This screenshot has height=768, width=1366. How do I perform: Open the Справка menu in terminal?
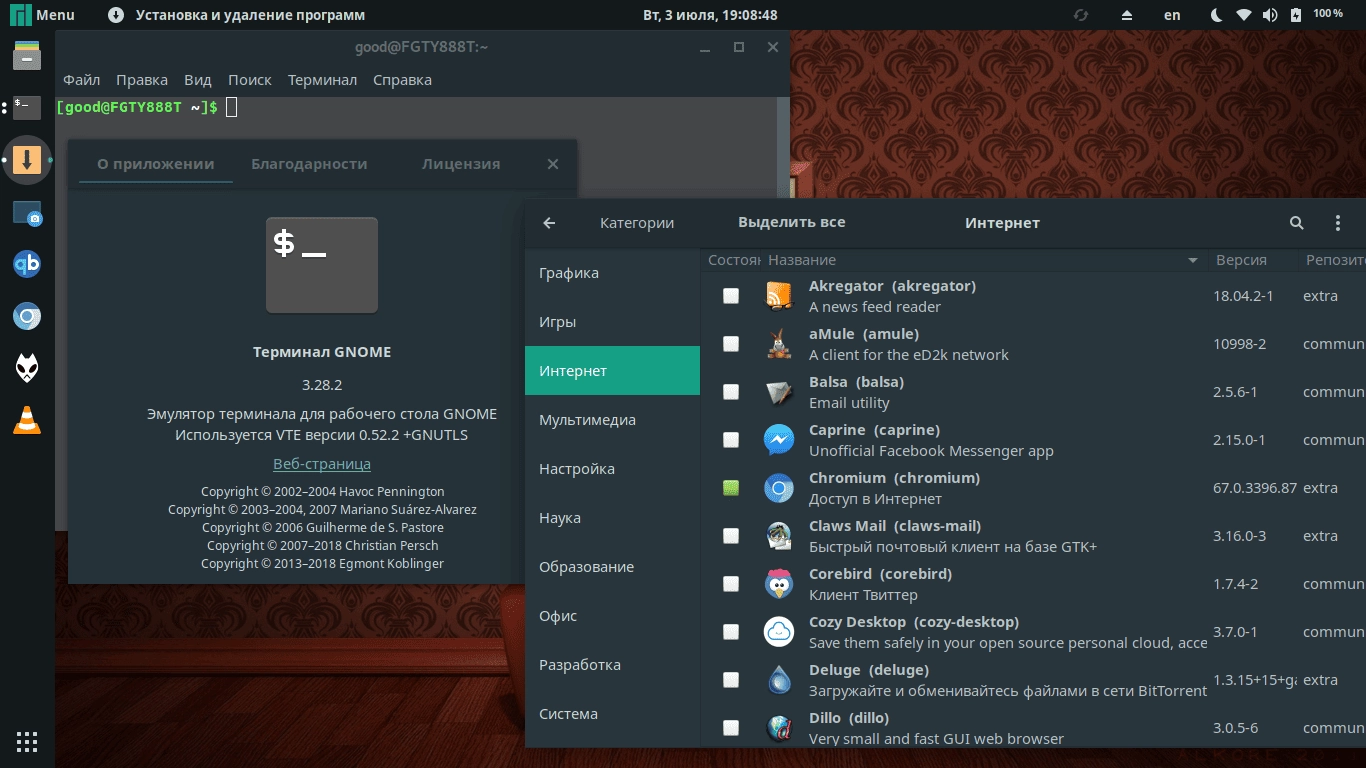(x=402, y=80)
